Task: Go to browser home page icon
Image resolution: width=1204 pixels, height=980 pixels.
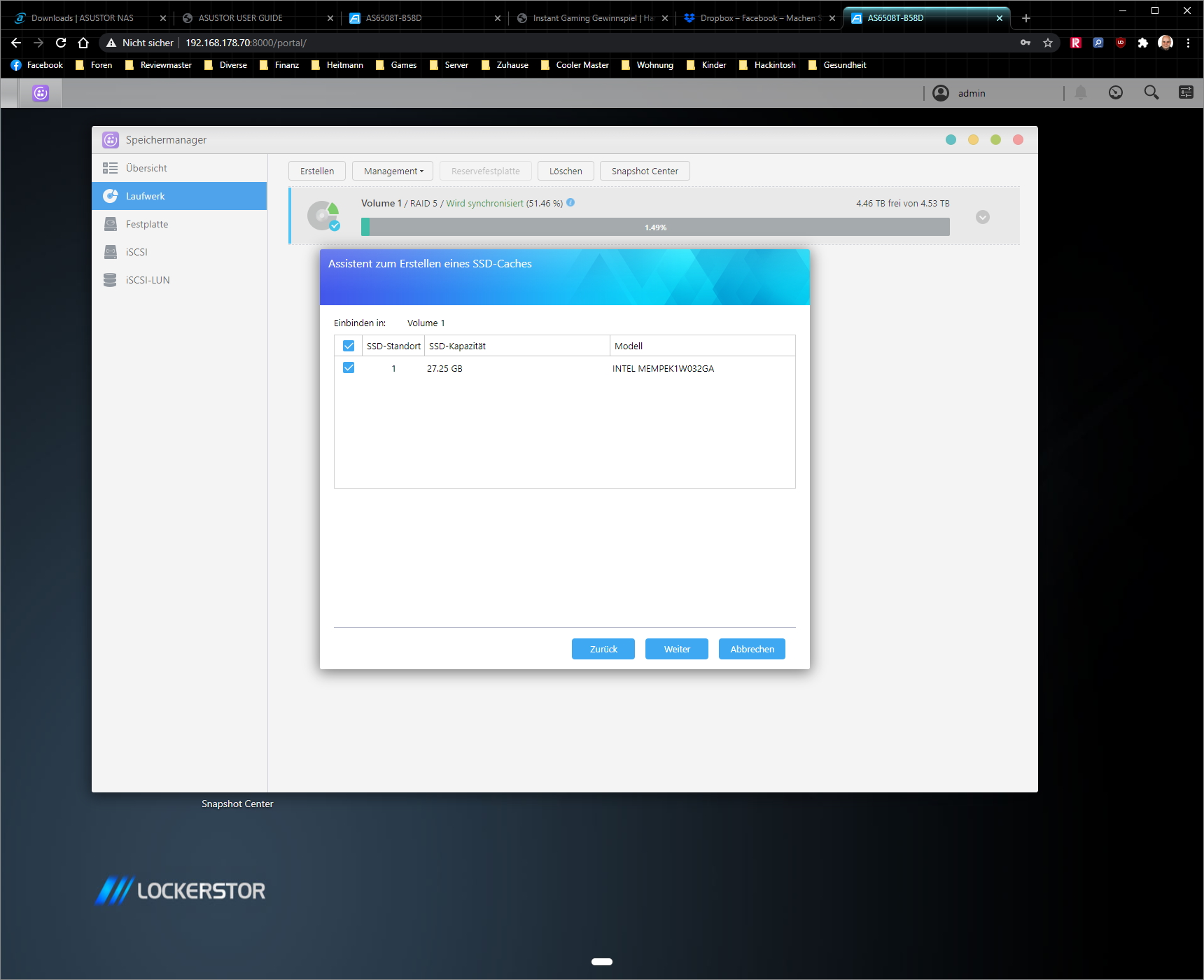Action: tap(83, 43)
